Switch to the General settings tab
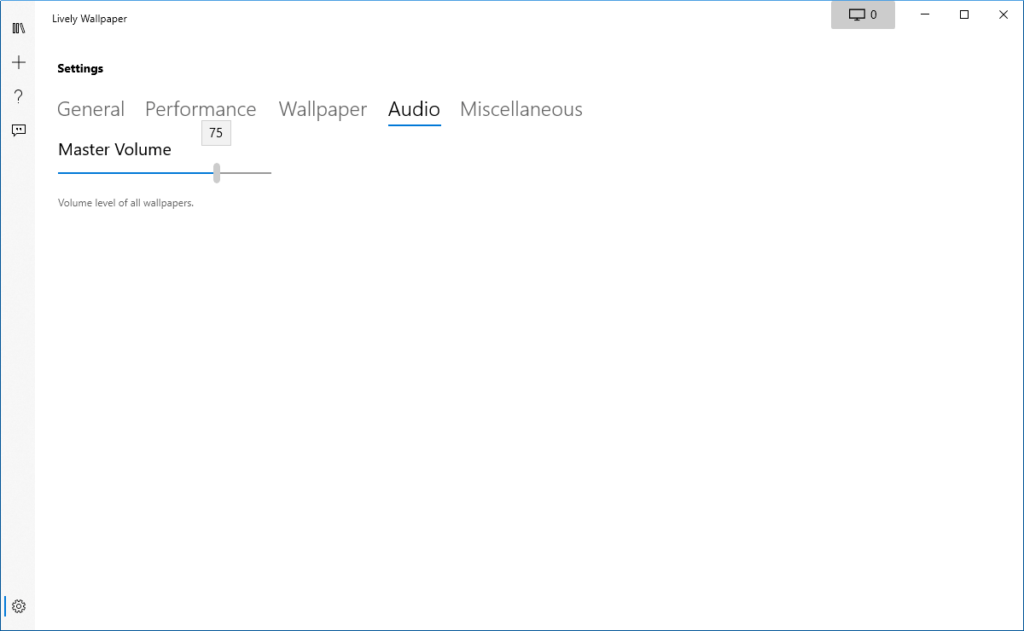 (x=91, y=110)
